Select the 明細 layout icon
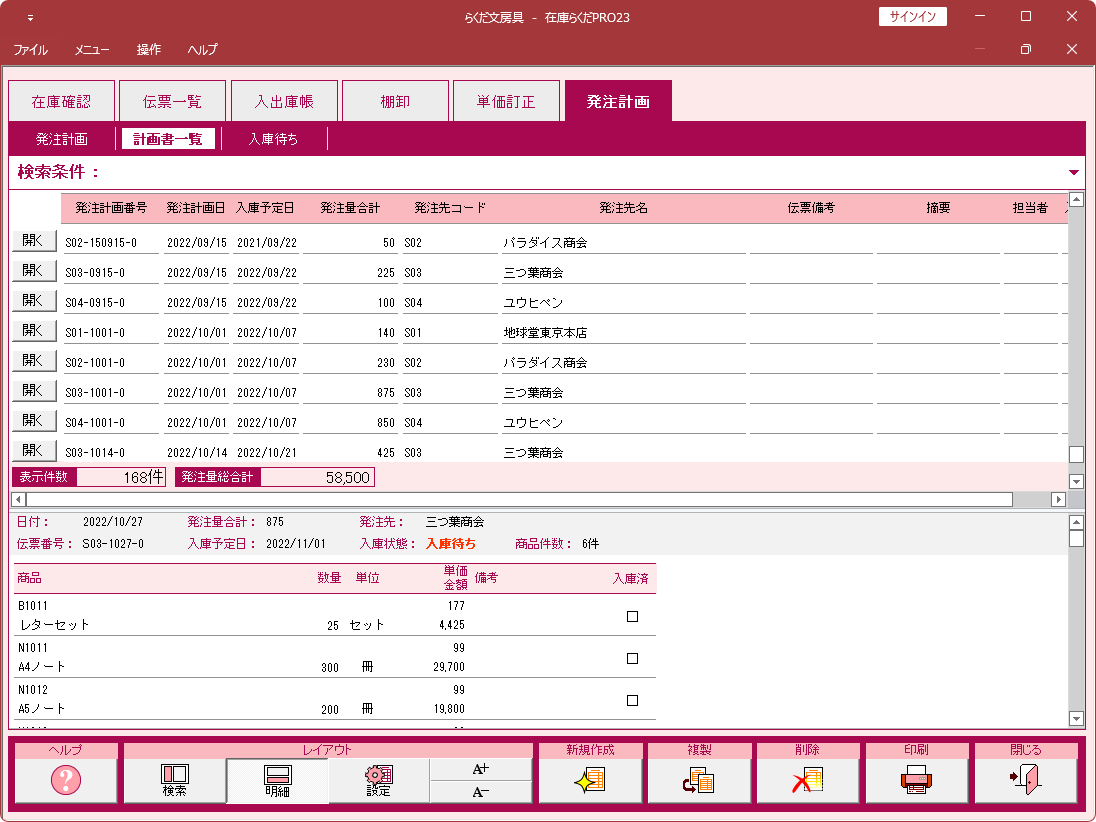The image size is (1096, 822). [x=277, y=780]
